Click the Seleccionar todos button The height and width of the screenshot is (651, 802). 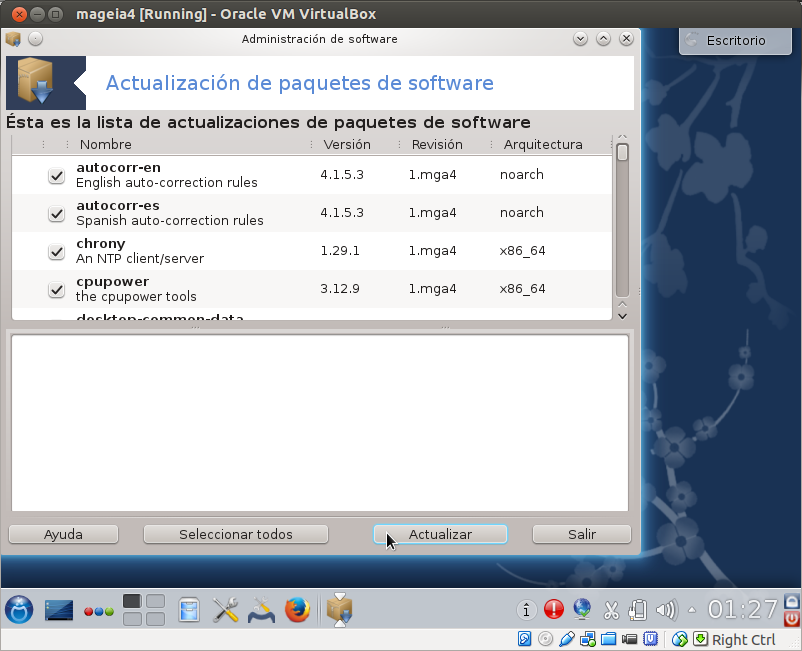[x=235, y=533]
